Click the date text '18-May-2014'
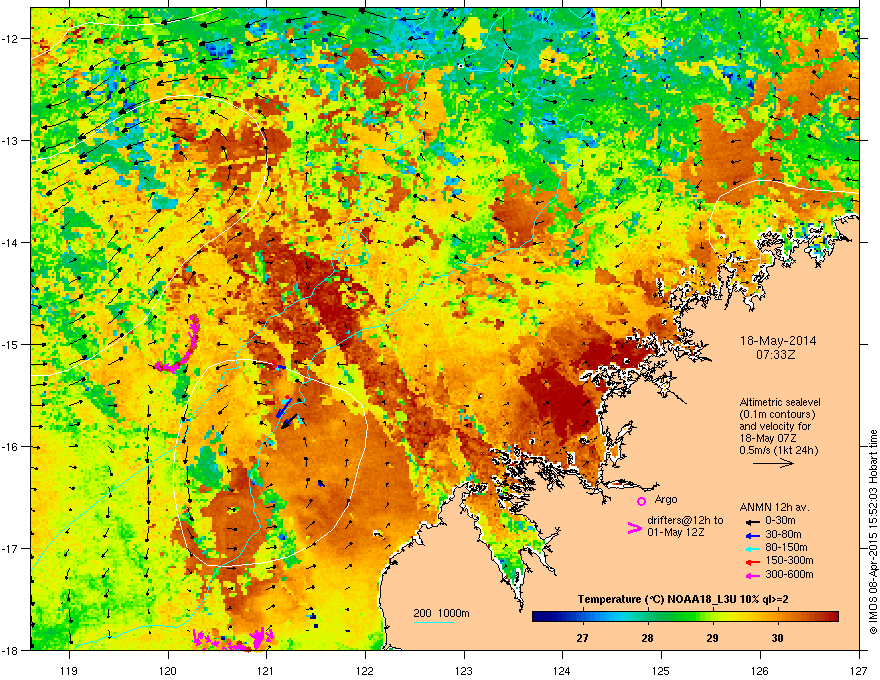Screen dimensions: 880x680 778,341
